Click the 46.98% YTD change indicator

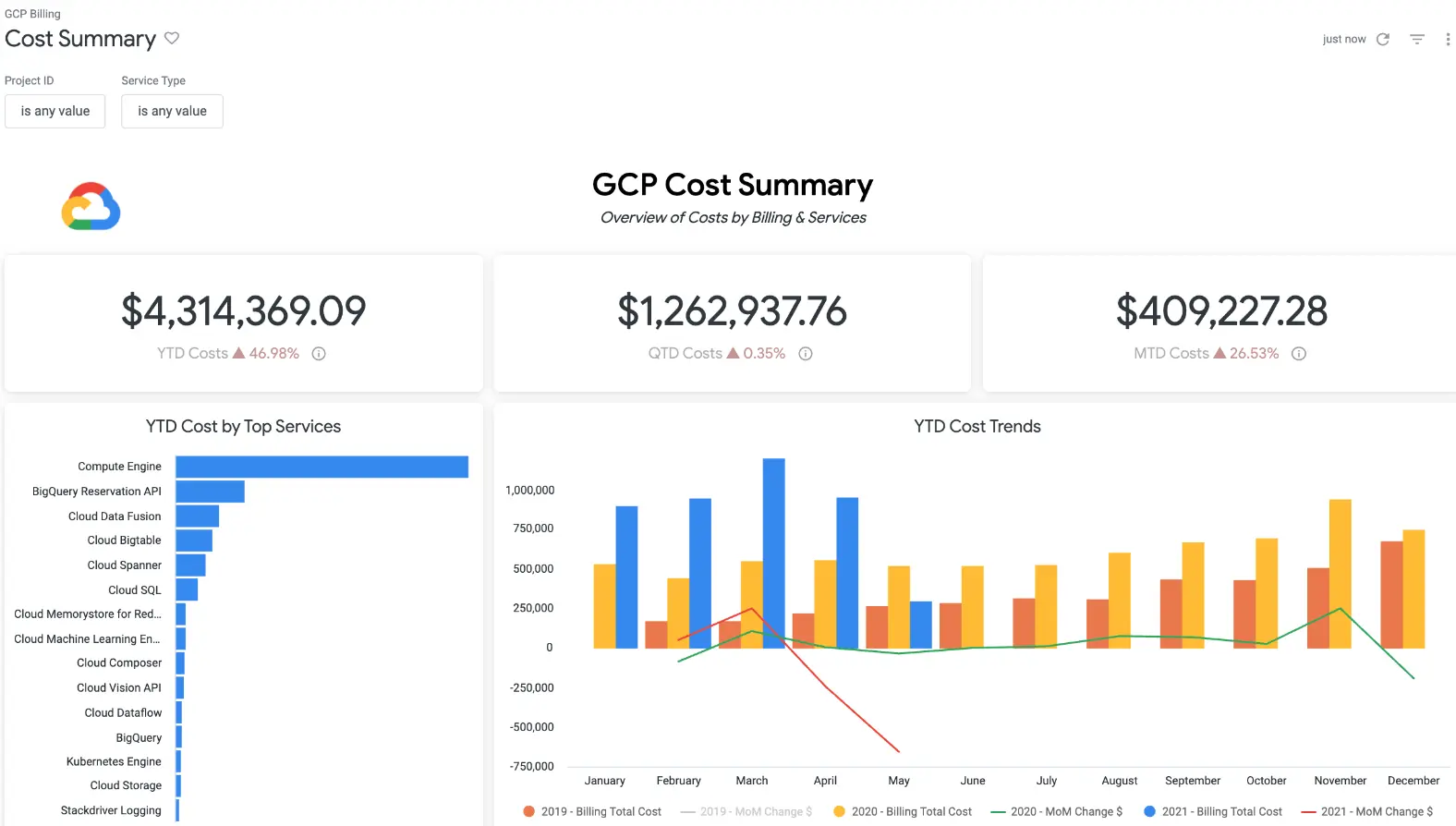click(266, 353)
